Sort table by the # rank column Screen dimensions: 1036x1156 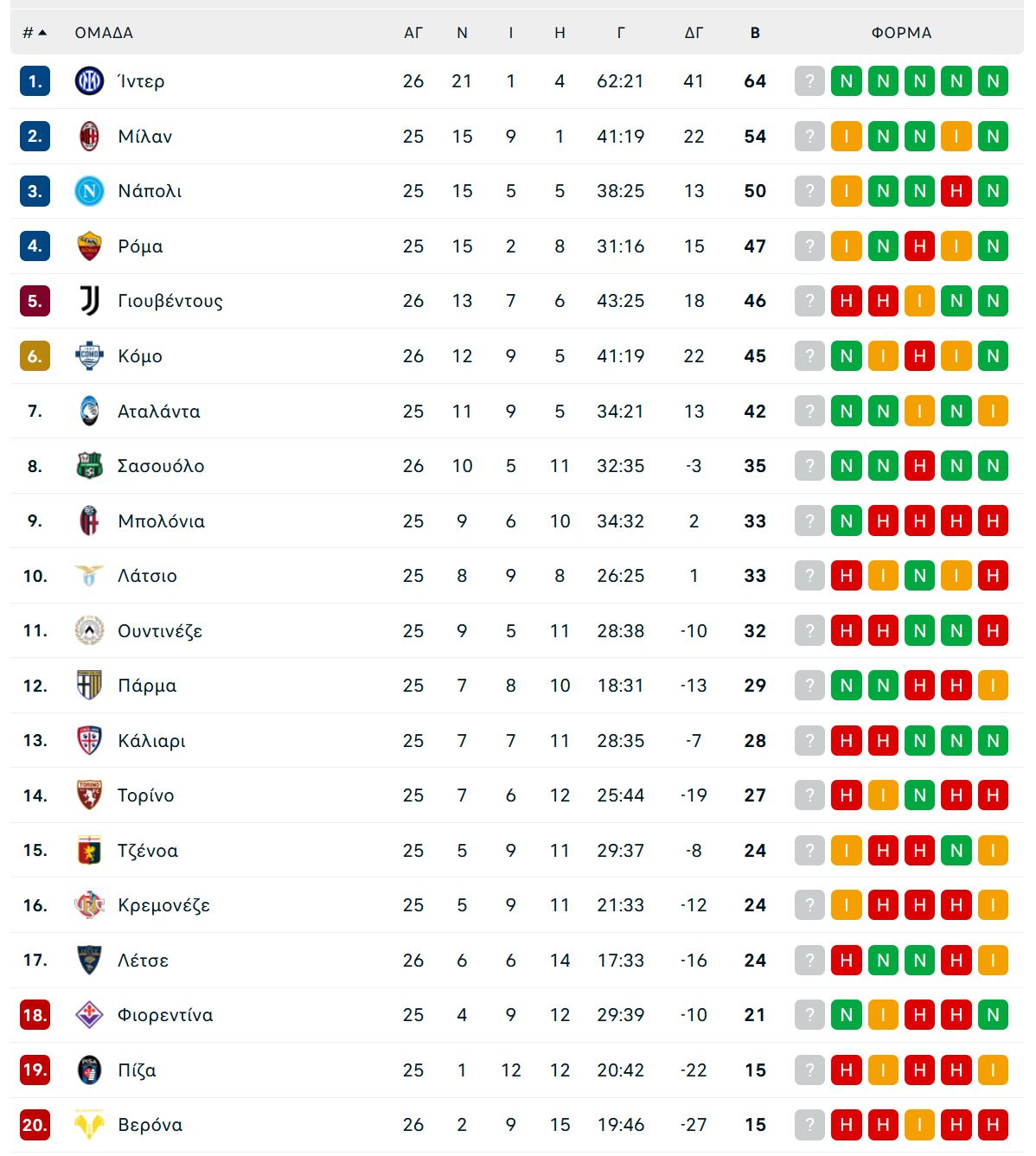34,33
